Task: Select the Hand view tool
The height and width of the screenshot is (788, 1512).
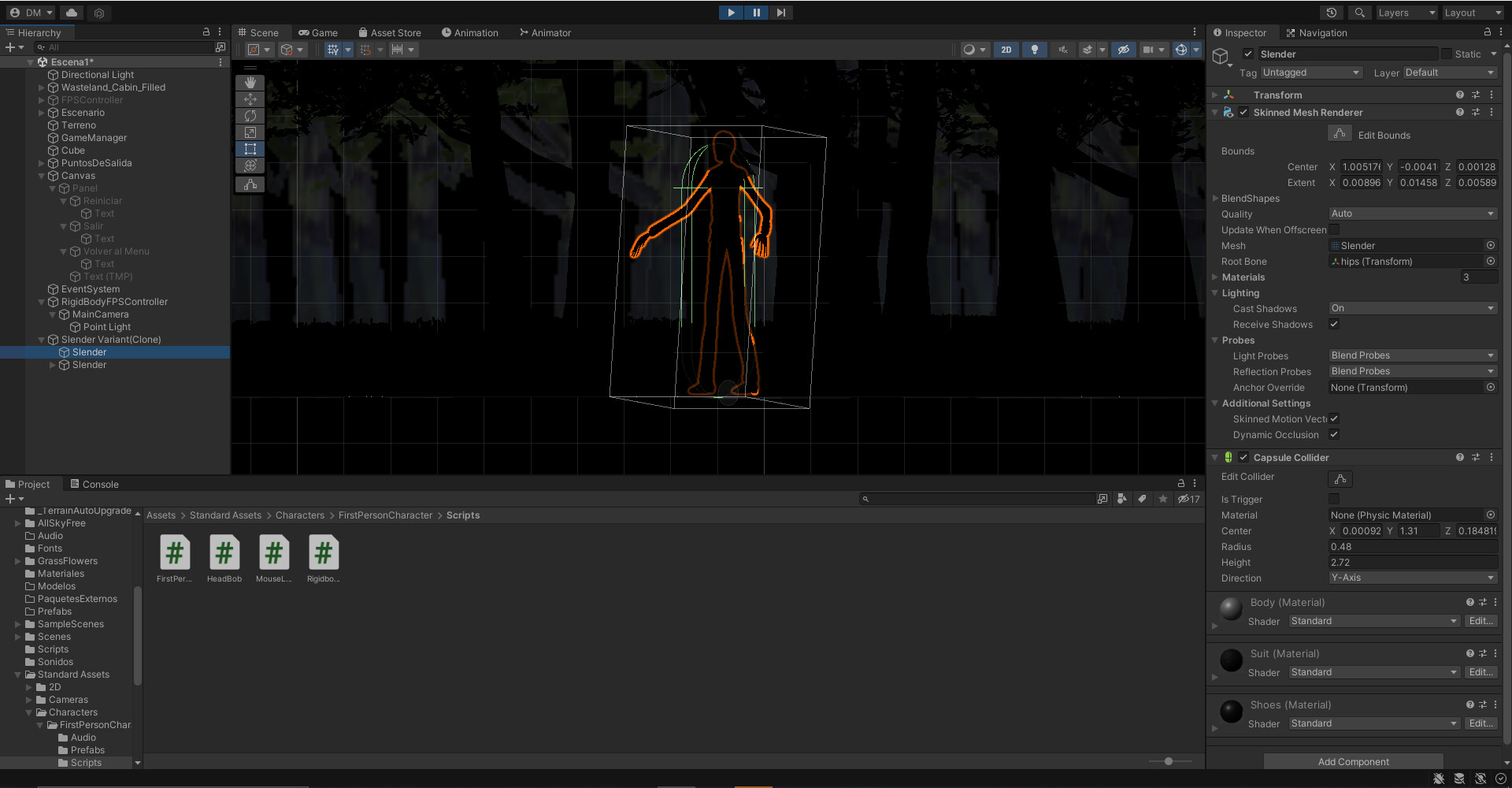Action: (250, 83)
